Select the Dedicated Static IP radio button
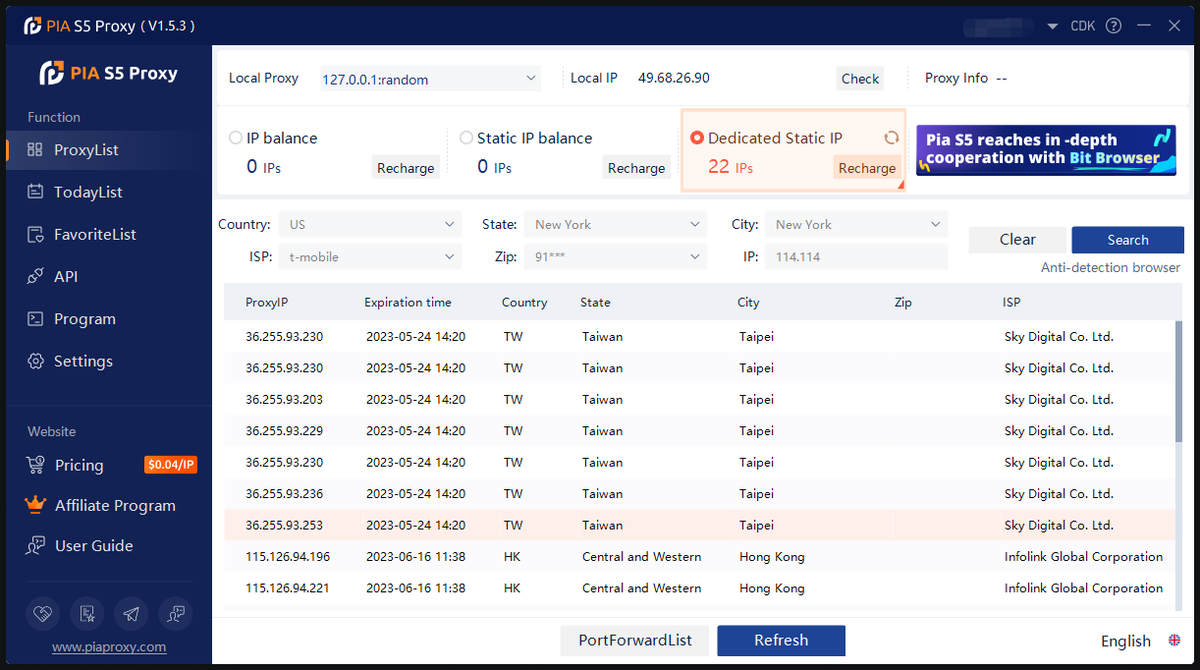Screen dimensions: 1200x670 (x=697, y=138)
